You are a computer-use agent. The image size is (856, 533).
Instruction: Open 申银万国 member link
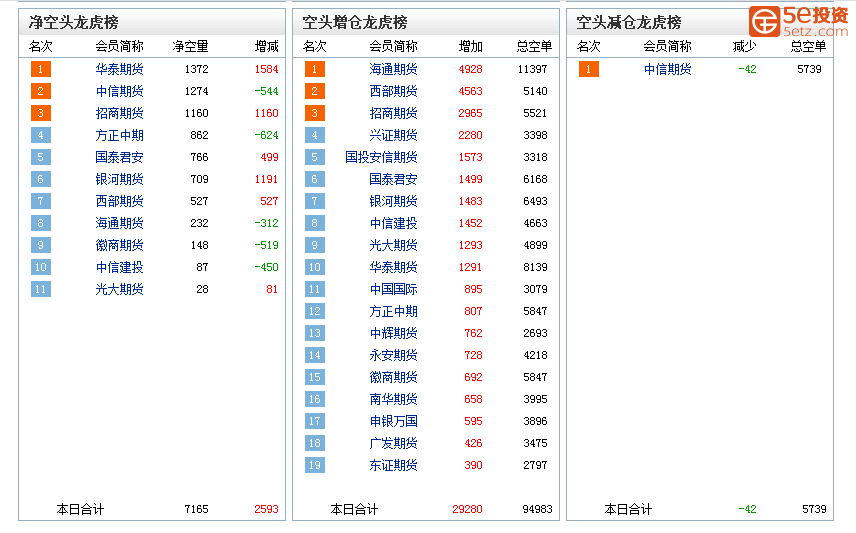393,421
